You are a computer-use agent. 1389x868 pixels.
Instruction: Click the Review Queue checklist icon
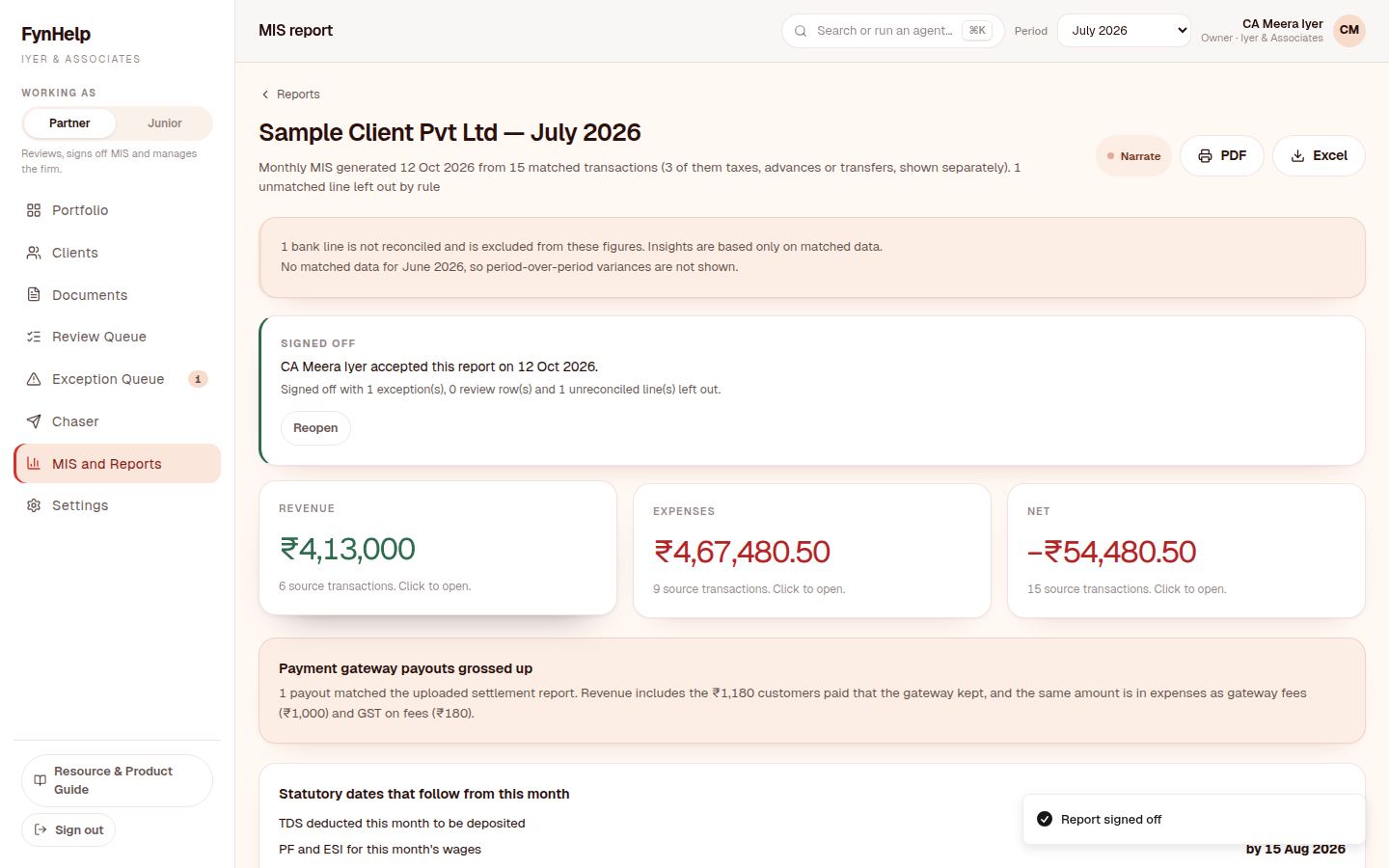coord(34,337)
